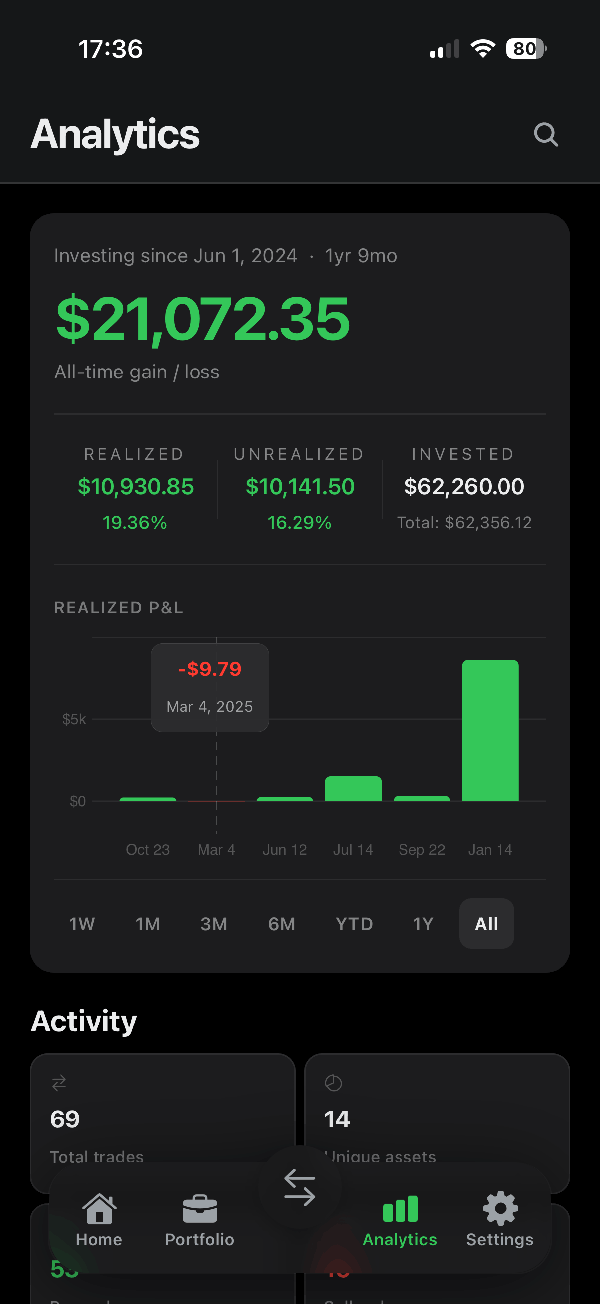Tap the swap-arrows icon above Total trades

pos(58,1082)
